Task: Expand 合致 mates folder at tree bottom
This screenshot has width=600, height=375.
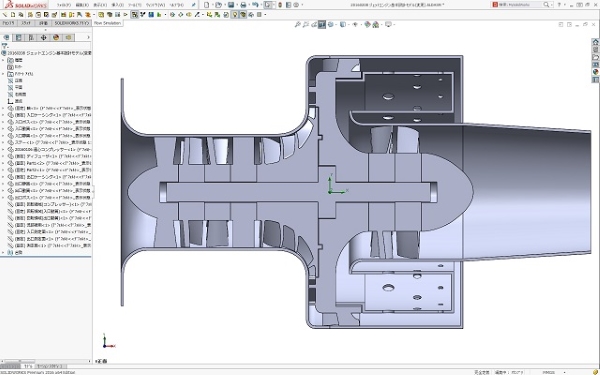Action: [x=3, y=253]
